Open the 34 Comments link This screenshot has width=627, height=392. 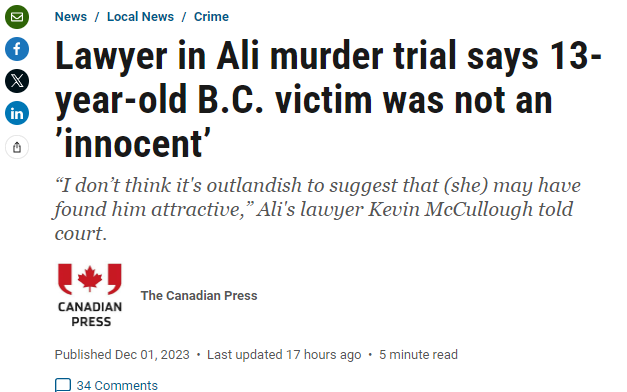pos(117,385)
